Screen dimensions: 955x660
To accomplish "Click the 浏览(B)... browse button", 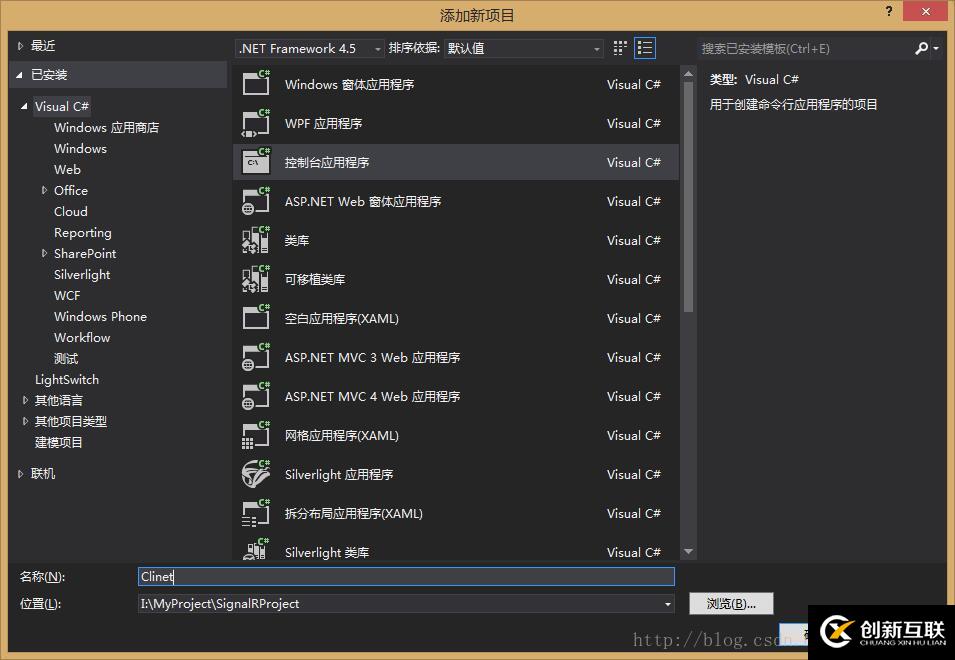I will [x=731, y=604].
